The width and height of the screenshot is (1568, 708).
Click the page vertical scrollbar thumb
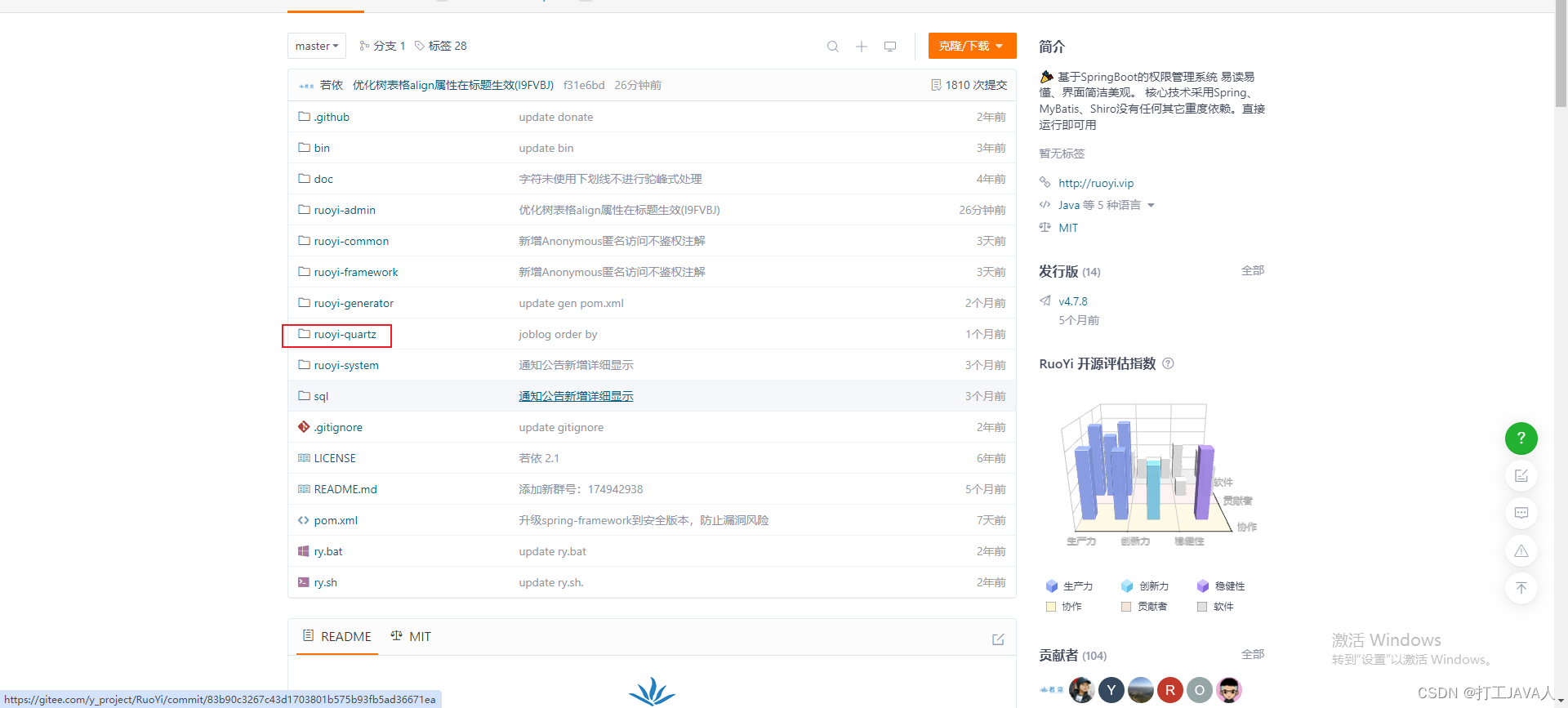[1561, 55]
